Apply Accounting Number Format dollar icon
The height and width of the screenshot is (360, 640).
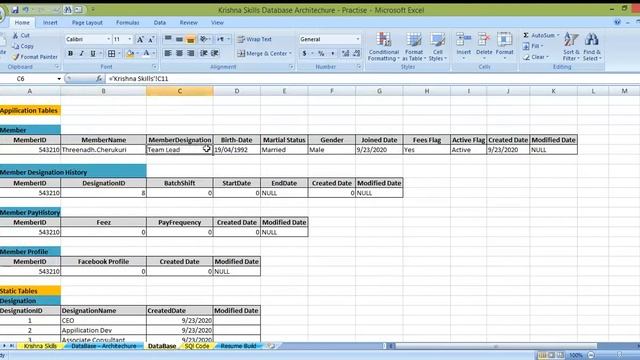[304, 53]
